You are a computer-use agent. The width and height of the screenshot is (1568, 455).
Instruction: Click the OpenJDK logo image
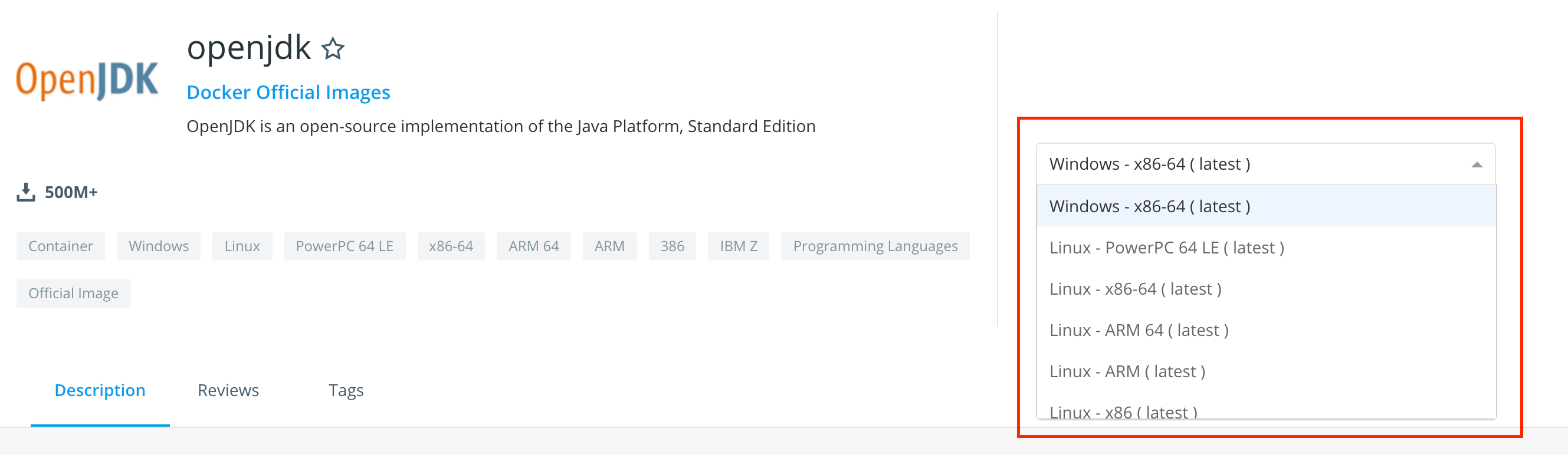[87, 80]
